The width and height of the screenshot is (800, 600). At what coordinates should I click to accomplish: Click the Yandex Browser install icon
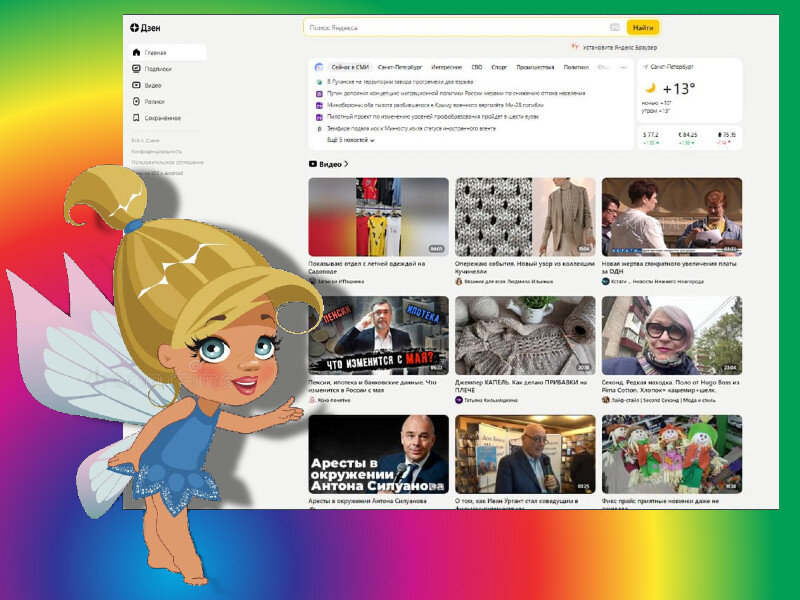pos(575,47)
